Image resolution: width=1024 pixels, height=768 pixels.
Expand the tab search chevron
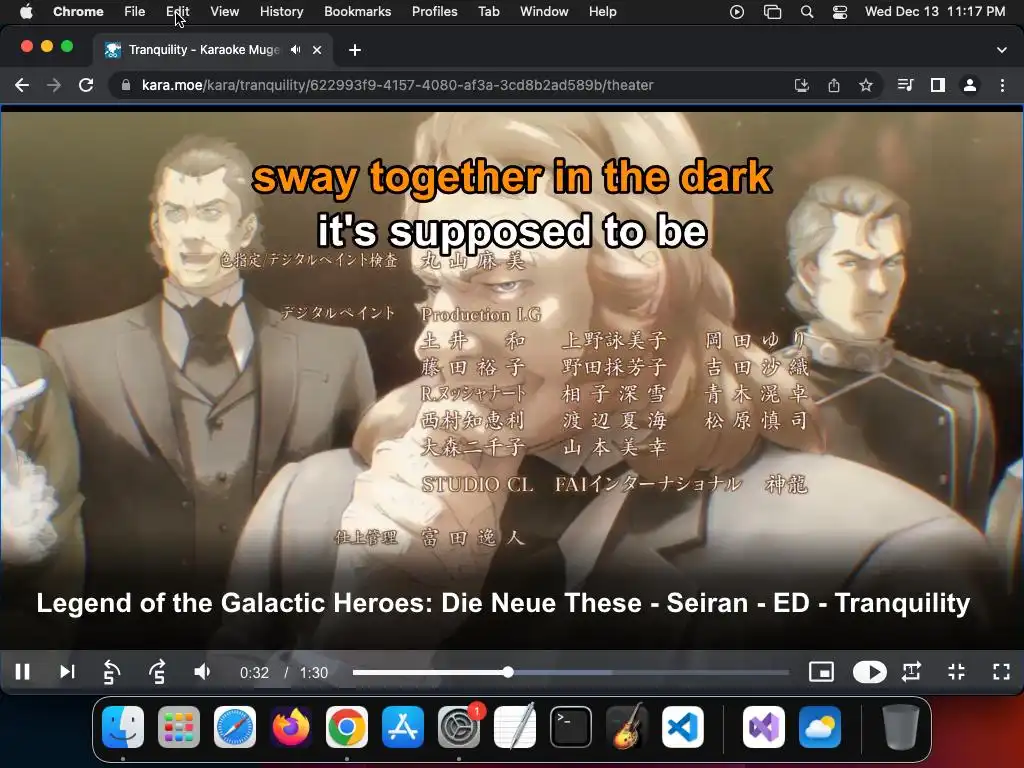[1002, 50]
